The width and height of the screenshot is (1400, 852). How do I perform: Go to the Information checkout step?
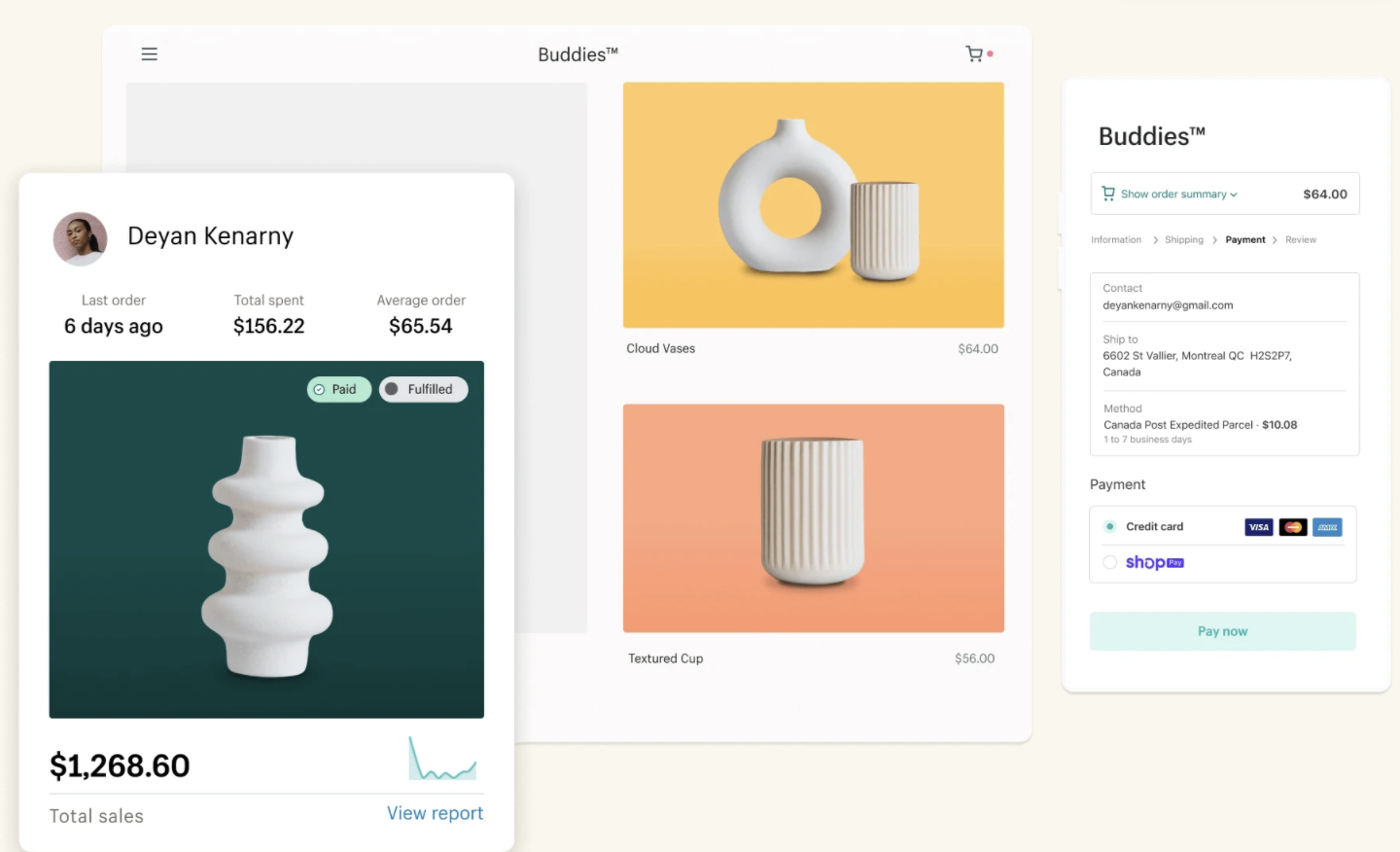1116,240
